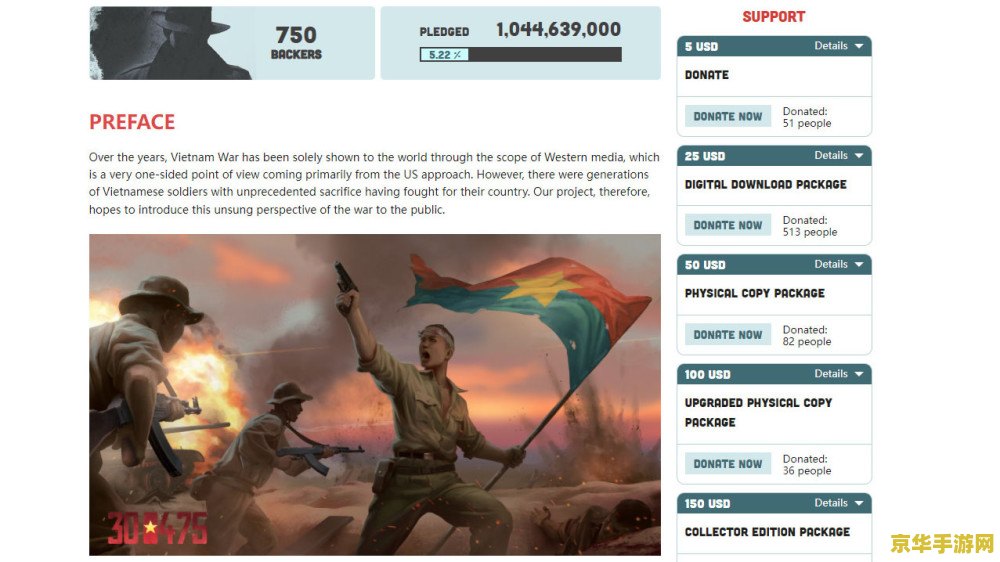Click the backer silhouette portrait image
The width and height of the screenshot is (1000, 562).
click(x=170, y=43)
